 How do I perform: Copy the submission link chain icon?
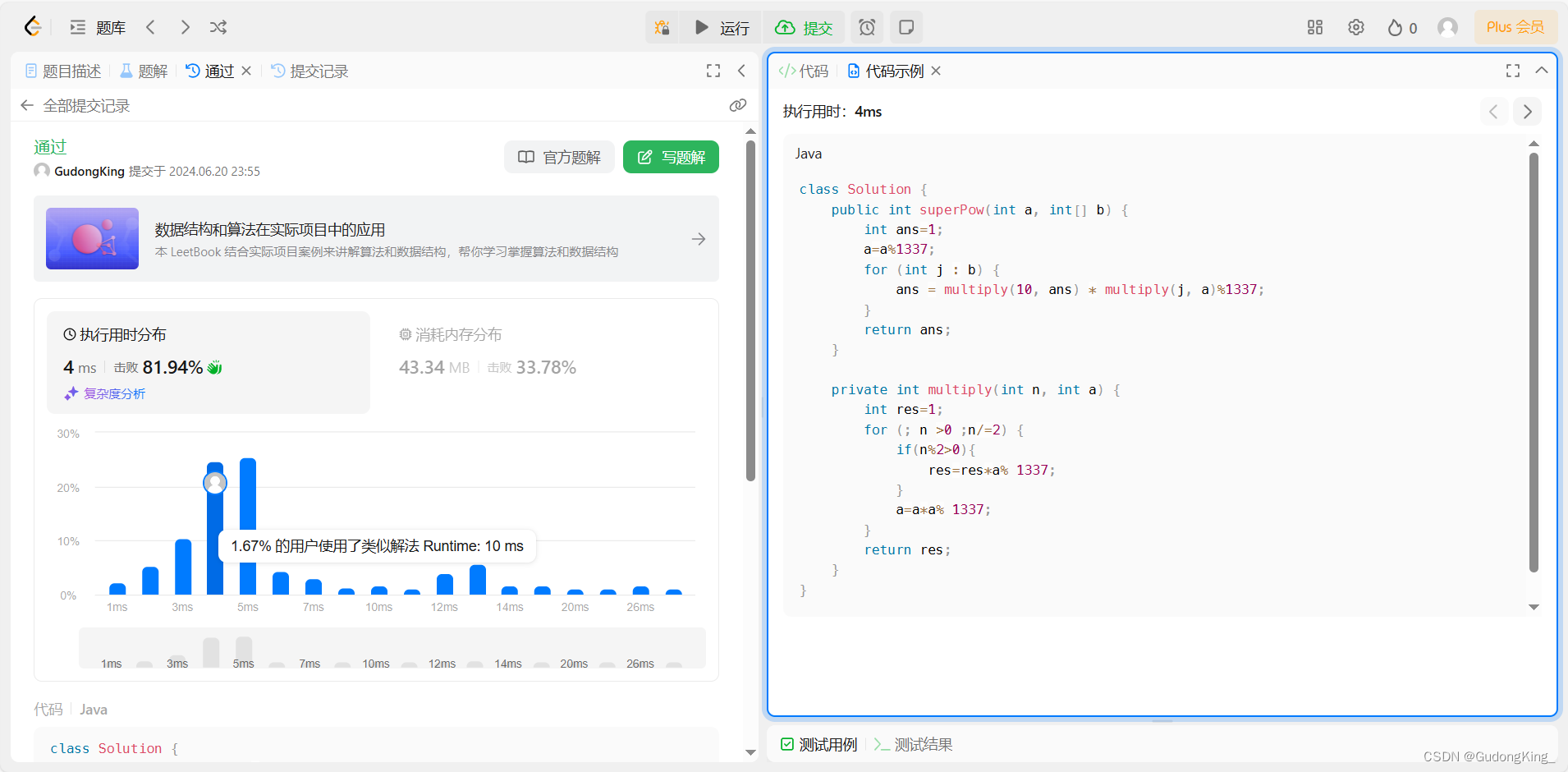tap(738, 105)
